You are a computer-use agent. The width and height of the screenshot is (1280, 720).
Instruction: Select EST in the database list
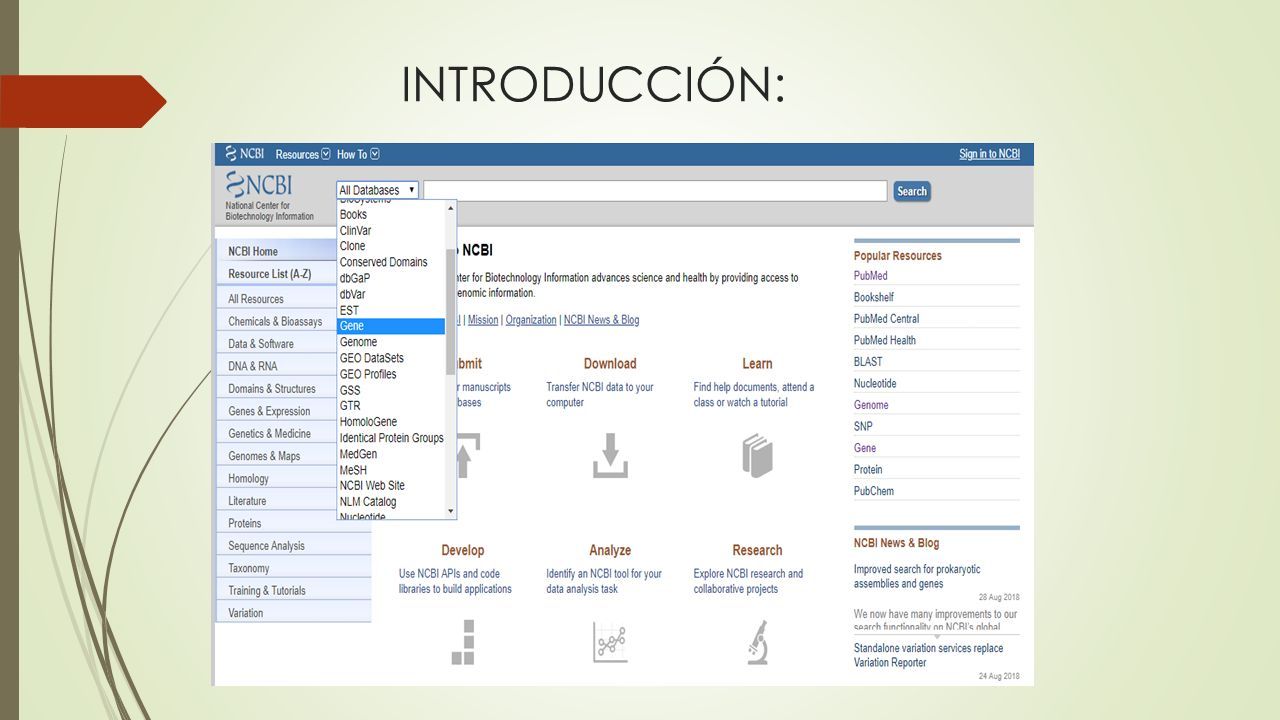[x=391, y=310]
